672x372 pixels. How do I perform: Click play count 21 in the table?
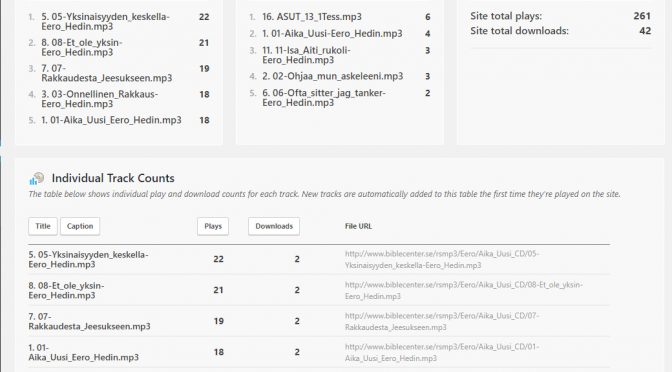tap(219, 290)
